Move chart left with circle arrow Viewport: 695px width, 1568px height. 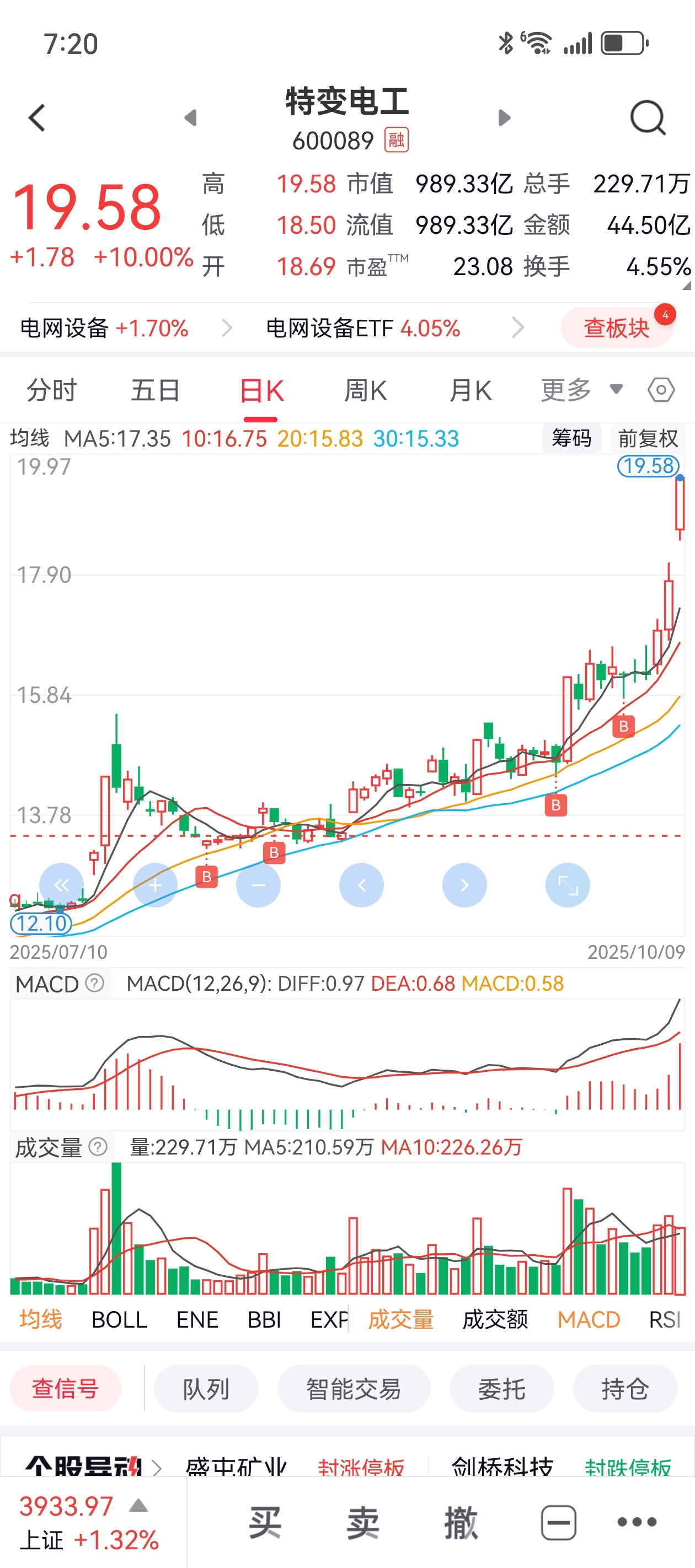361,885
